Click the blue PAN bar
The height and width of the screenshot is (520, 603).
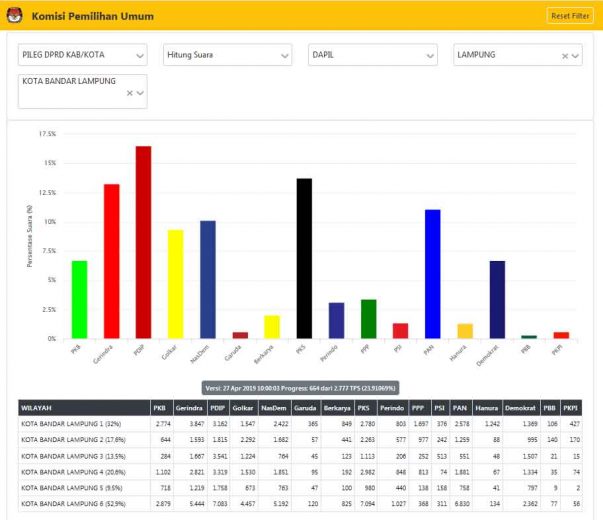pyautogui.click(x=432, y=273)
